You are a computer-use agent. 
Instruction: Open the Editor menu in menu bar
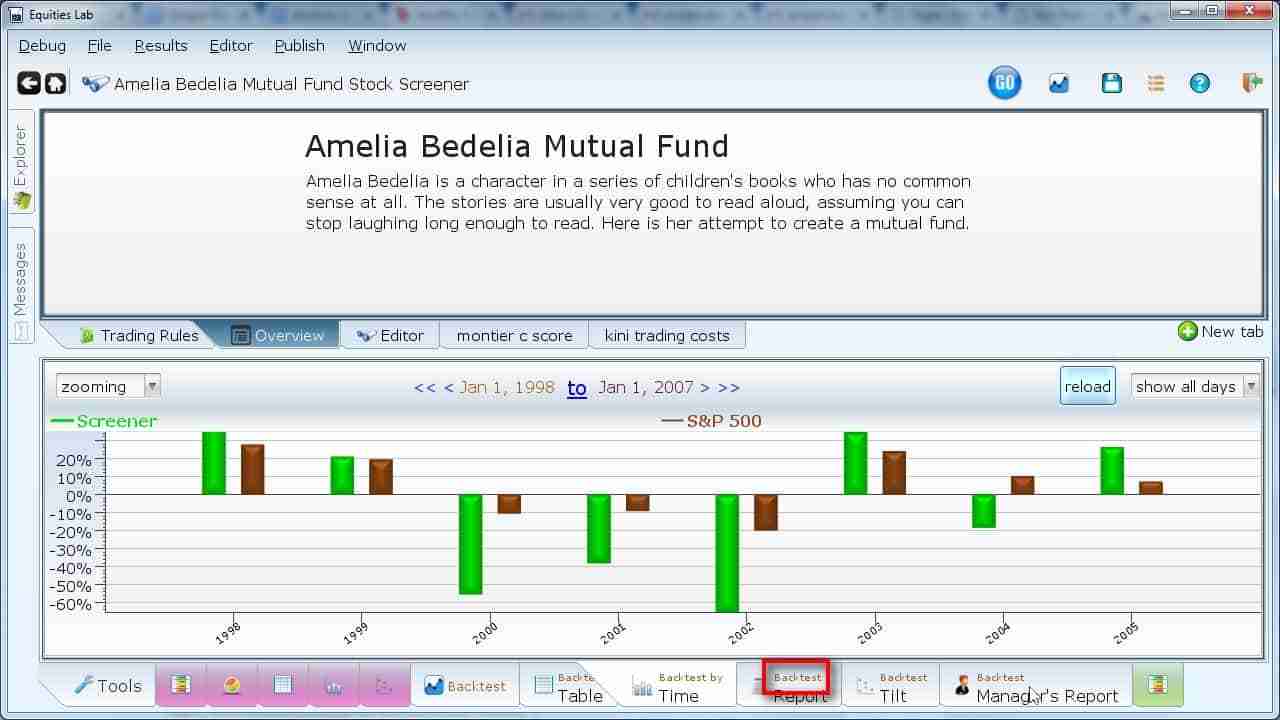coord(231,46)
